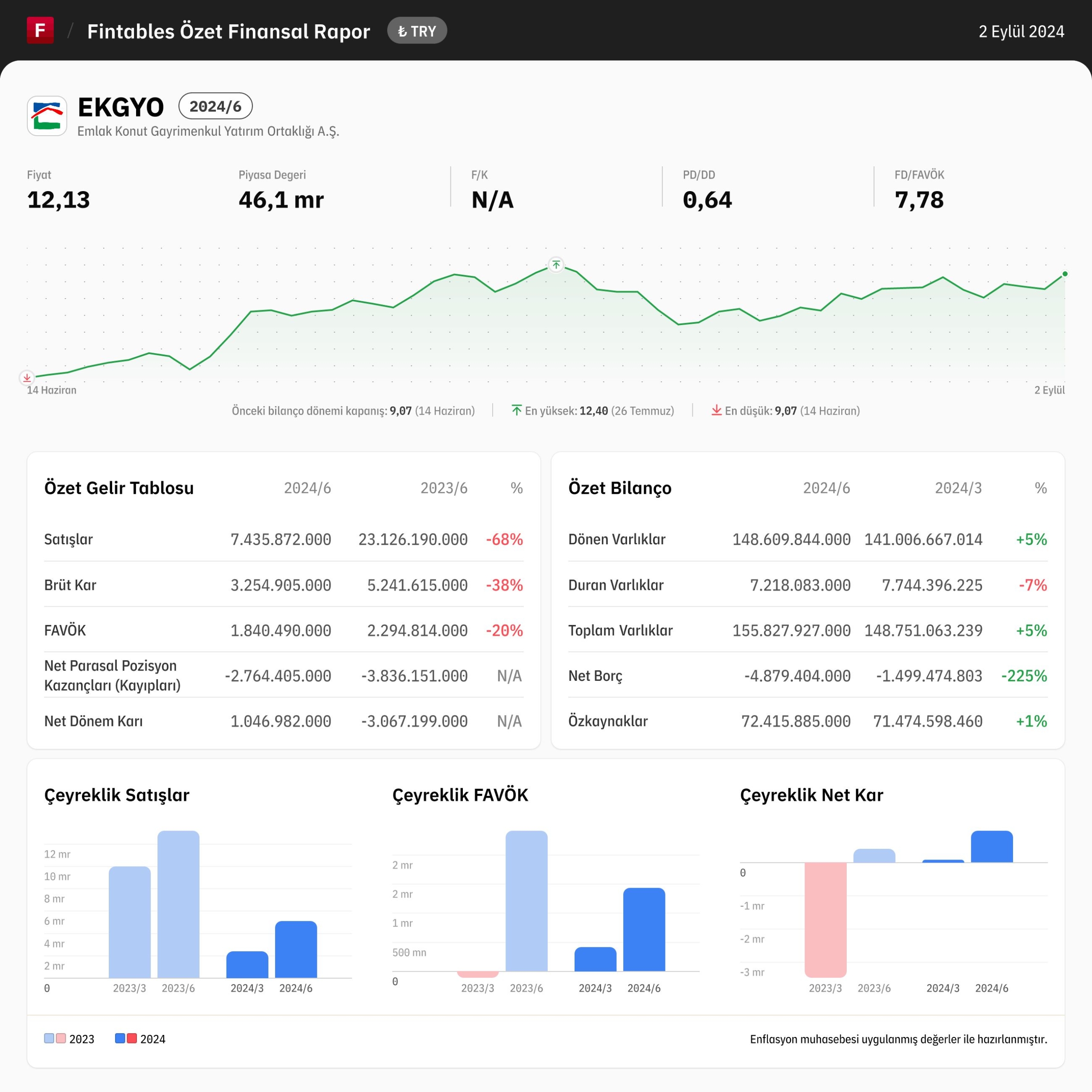Image resolution: width=1092 pixels, height=1092 pixels.
Task: Click the Özet Bilanço heading
Action: click(619, 488)
